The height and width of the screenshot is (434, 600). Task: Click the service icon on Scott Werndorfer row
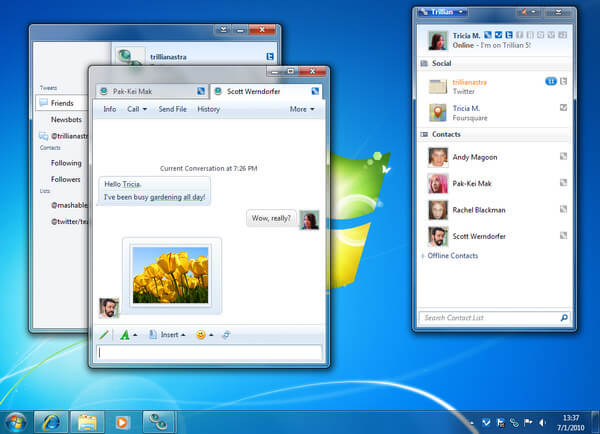point(563,235)
